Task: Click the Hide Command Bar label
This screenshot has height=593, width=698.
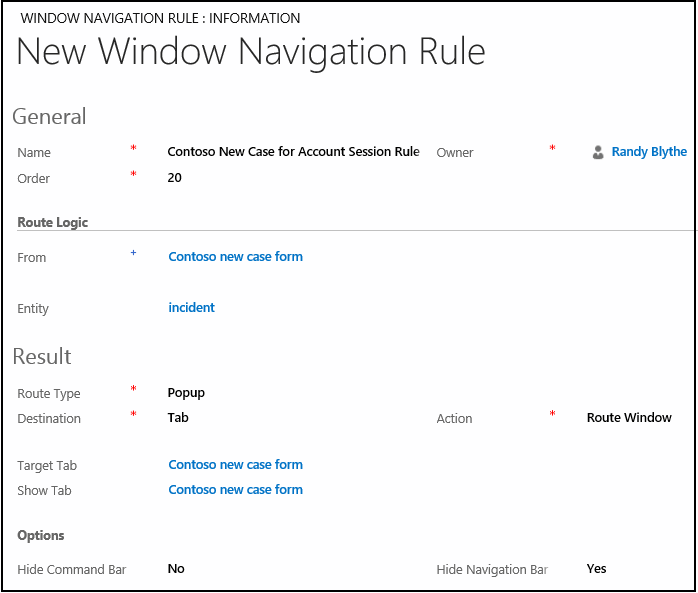Action: 72,570
